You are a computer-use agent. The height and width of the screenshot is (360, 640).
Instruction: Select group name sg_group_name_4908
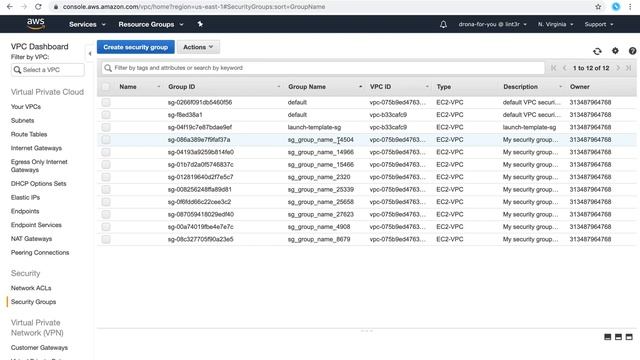point(319,227)
